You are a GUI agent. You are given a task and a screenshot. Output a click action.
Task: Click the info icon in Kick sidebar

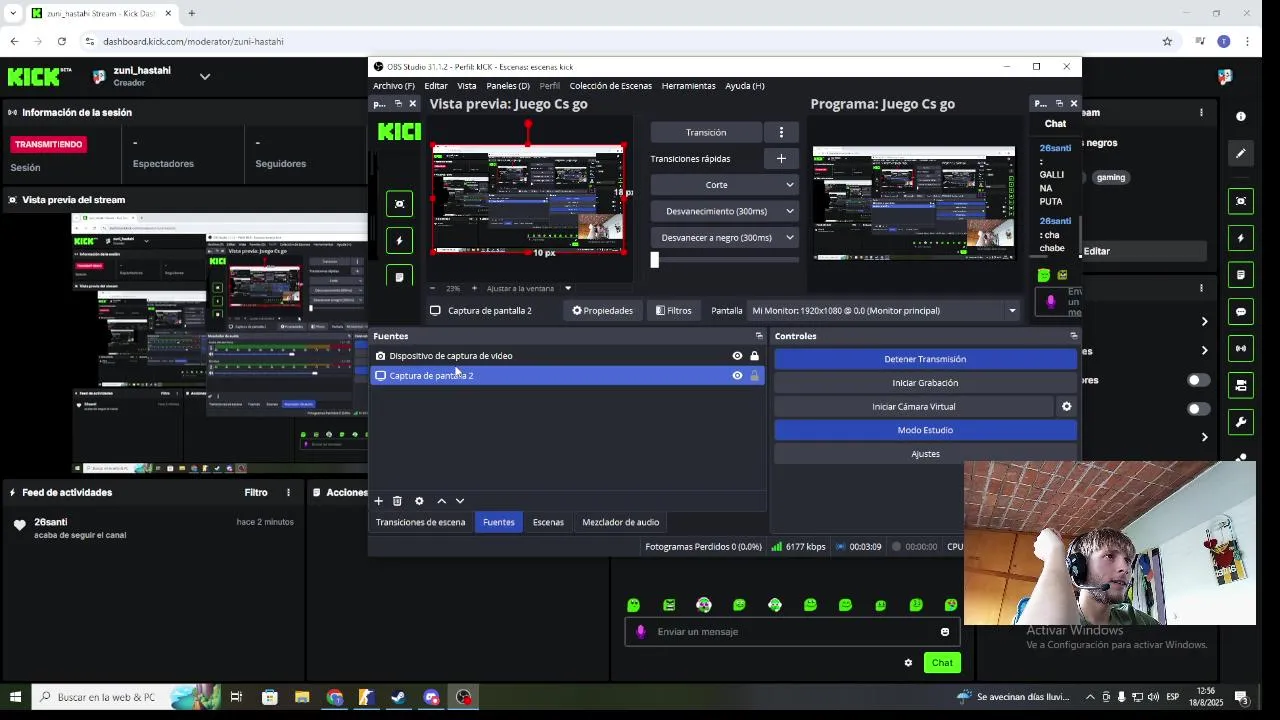coord(1241,116)
